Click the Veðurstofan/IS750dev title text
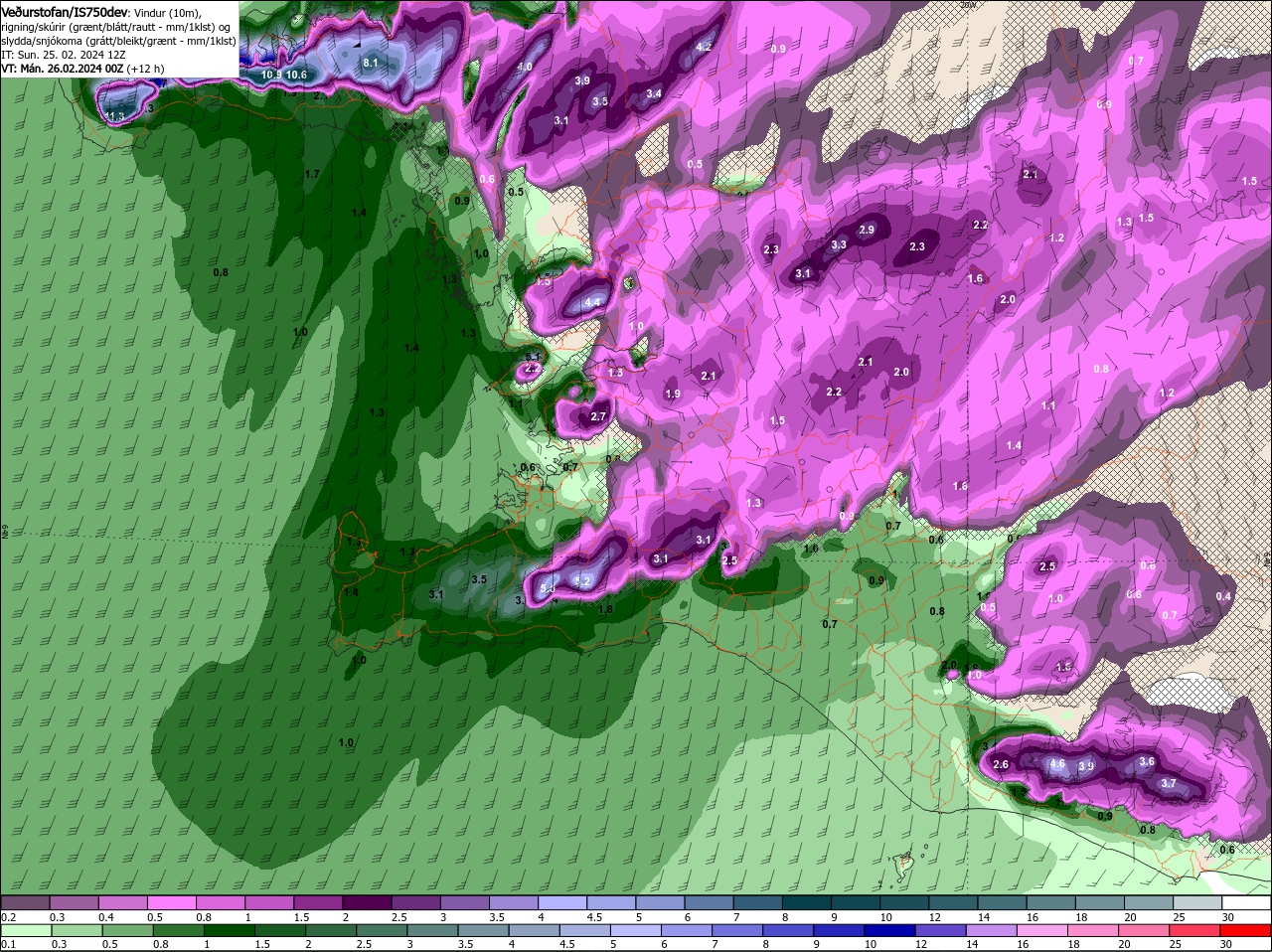 [65, 11]
